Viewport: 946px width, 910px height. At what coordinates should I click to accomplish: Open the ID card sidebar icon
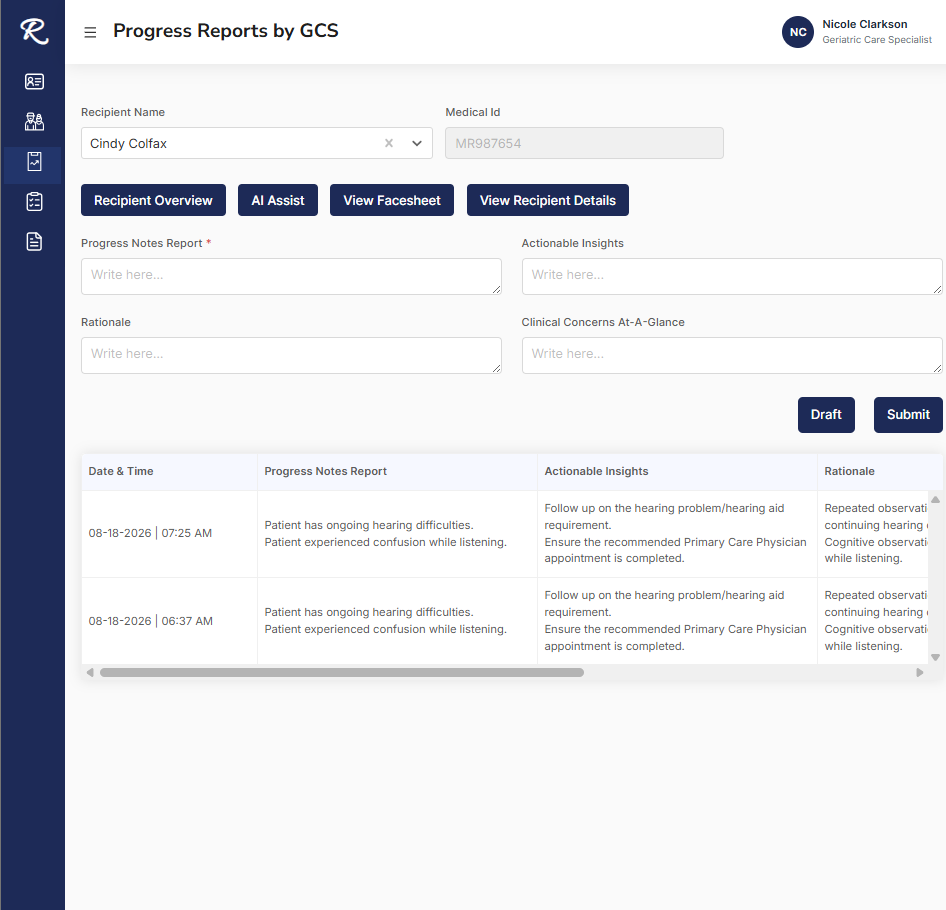pos(34,81)
